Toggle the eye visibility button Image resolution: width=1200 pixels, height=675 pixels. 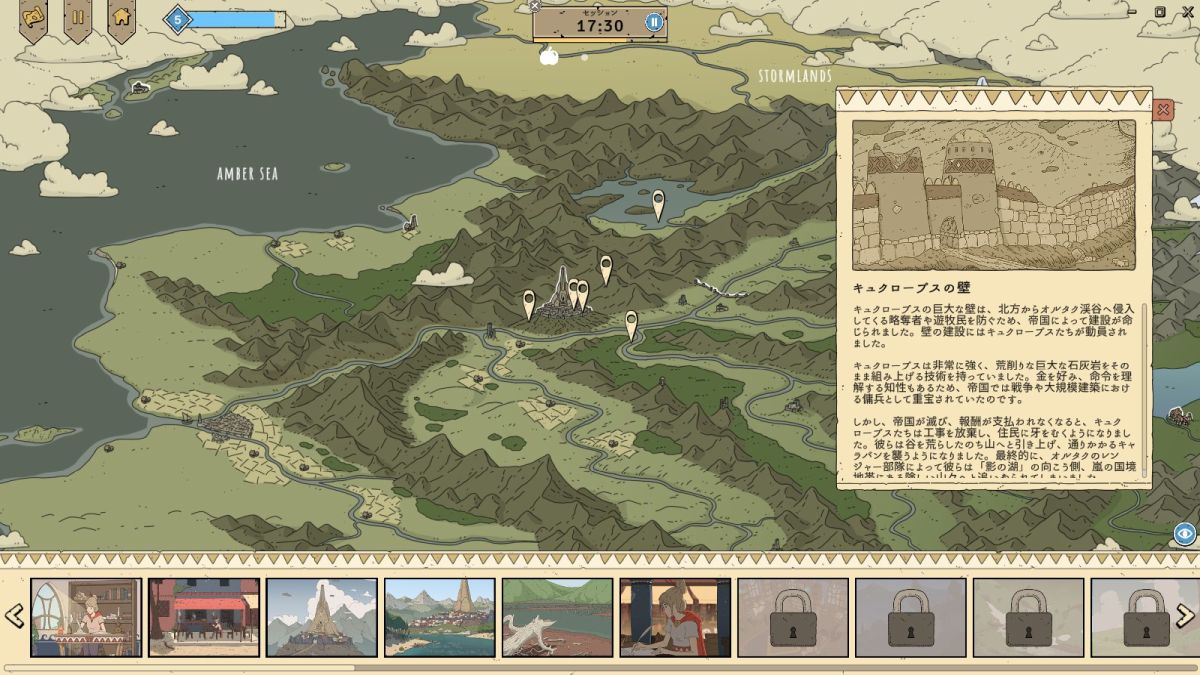coord(1184,533)
